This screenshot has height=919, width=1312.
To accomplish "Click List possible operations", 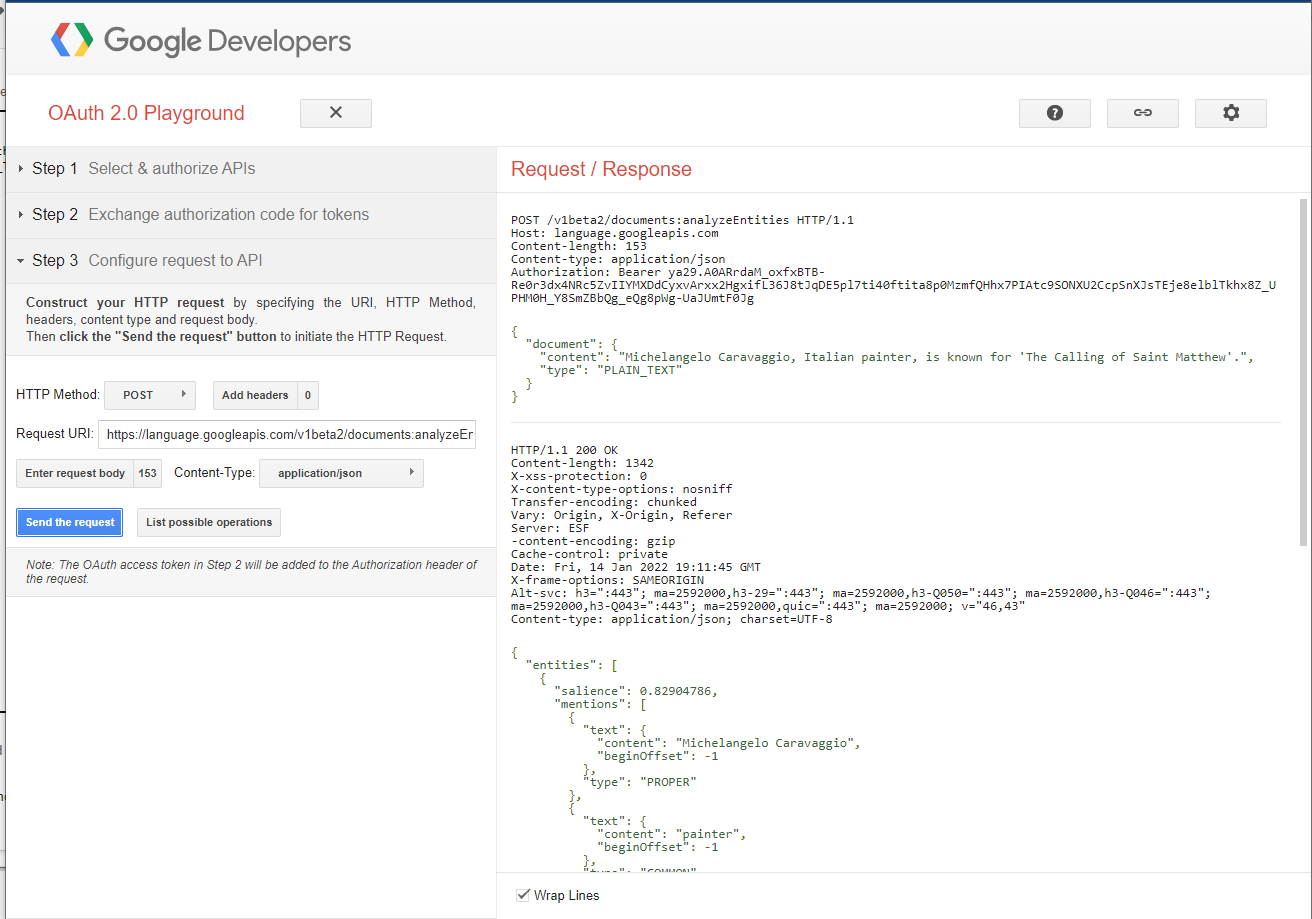I will click(x=208, y=522).
